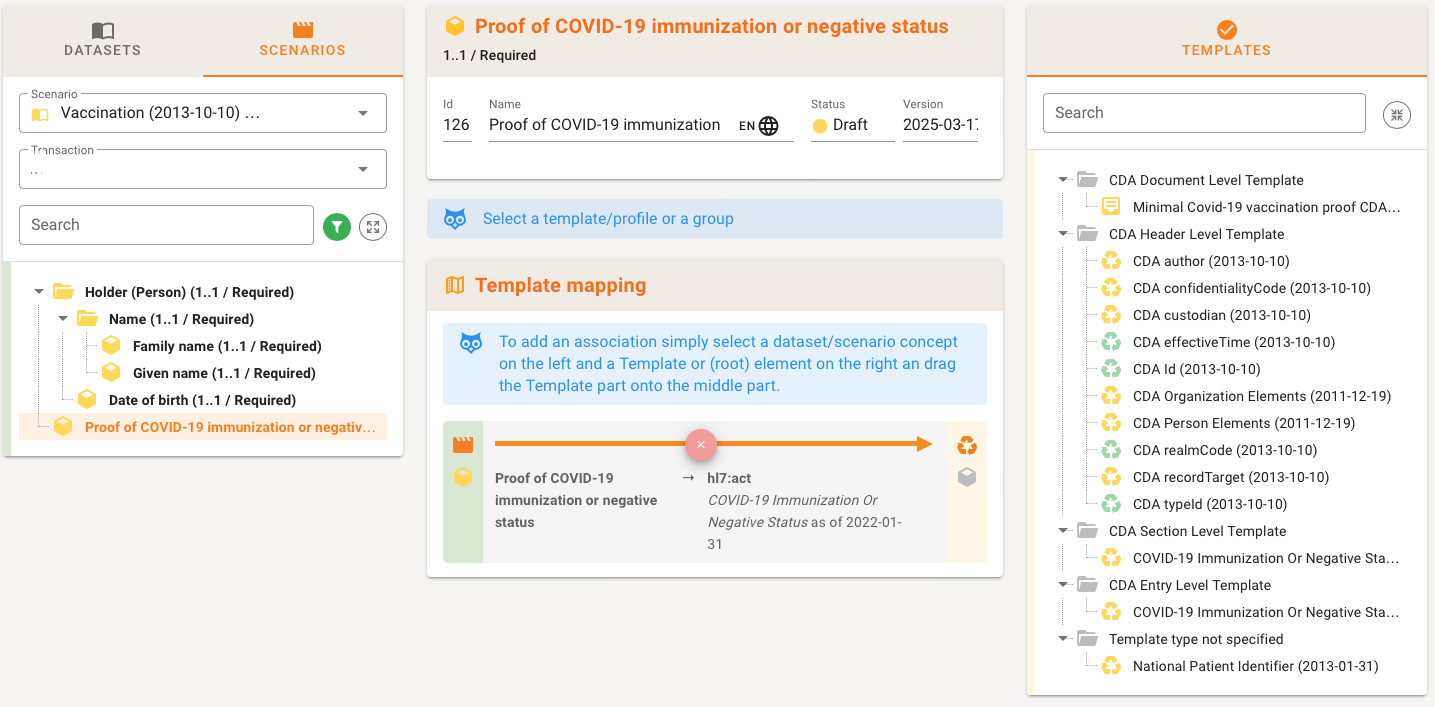
Task: Click the collapse-all icon beside Templates search
Action: (1396, 114)
